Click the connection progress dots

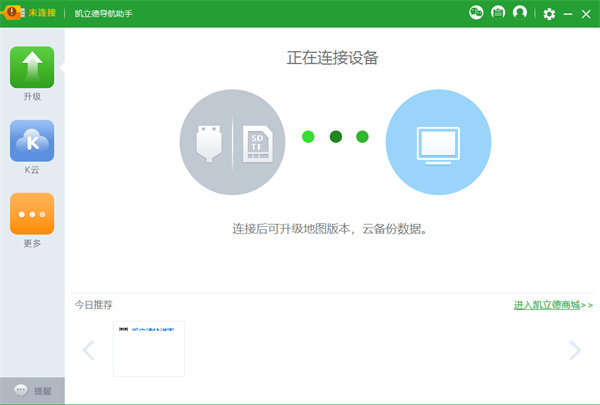(x=335, y=137)
